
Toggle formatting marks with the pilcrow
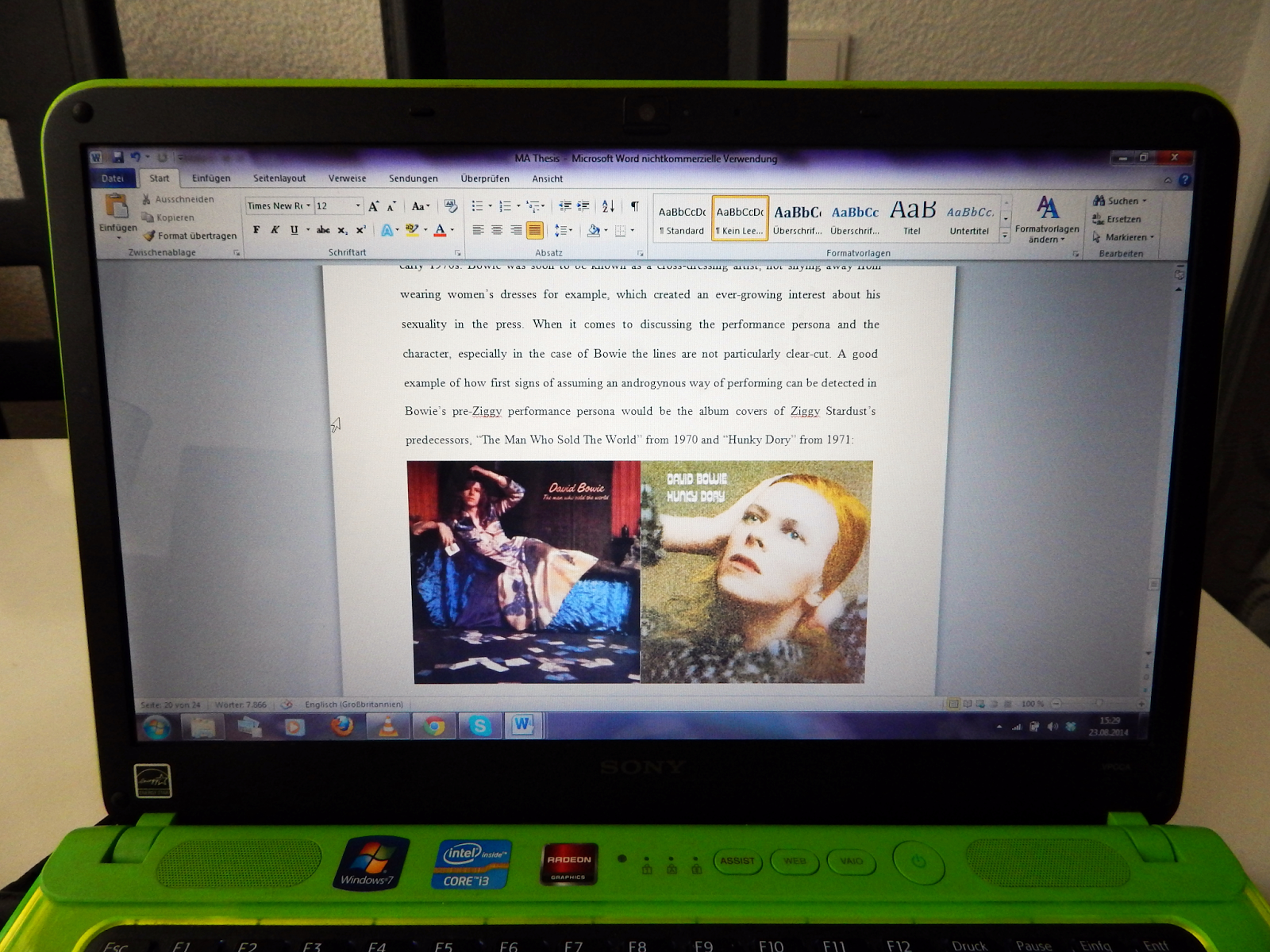pos(635,206)
